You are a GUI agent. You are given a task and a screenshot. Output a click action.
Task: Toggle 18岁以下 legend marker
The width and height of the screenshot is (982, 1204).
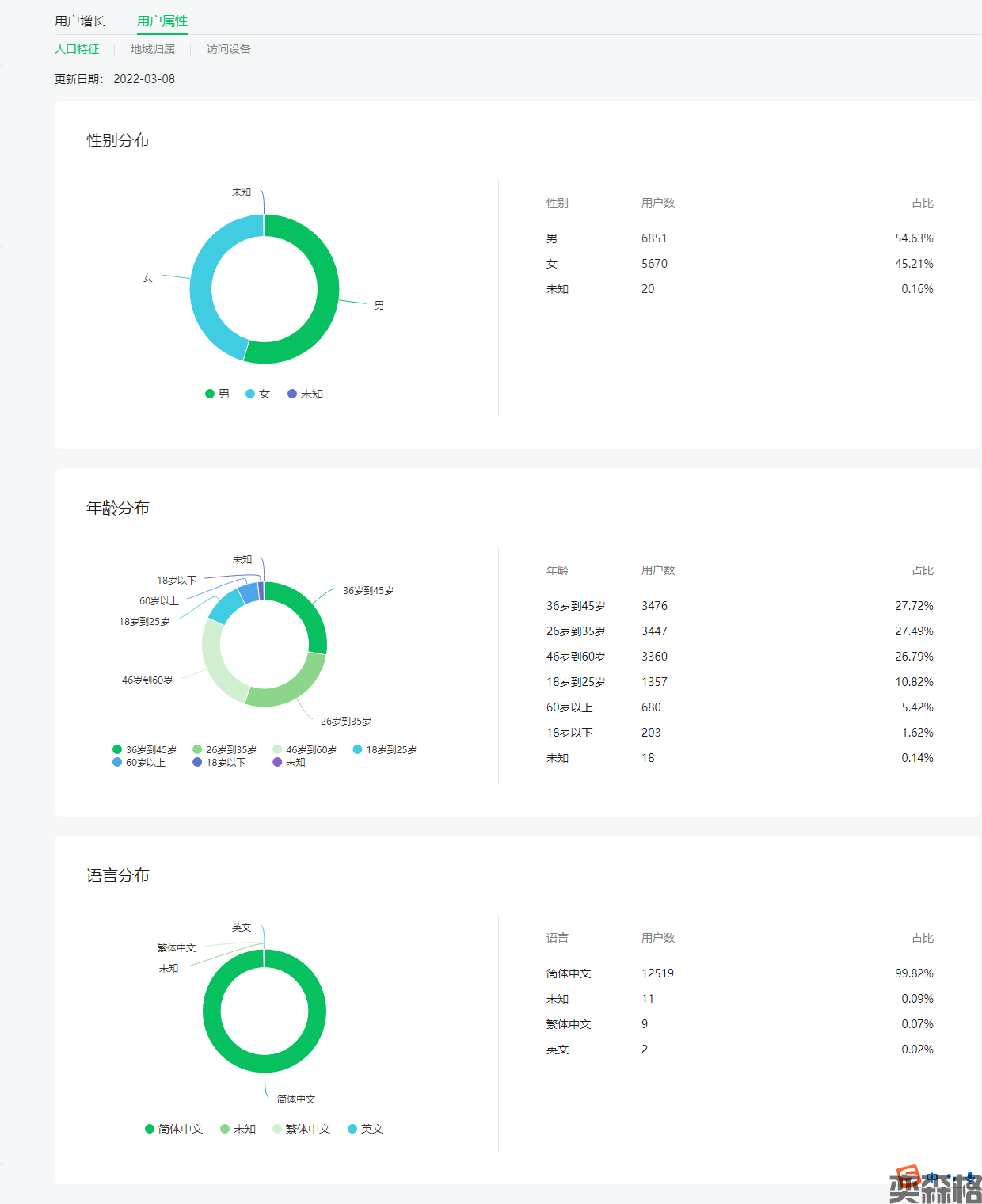pos(197,762)
